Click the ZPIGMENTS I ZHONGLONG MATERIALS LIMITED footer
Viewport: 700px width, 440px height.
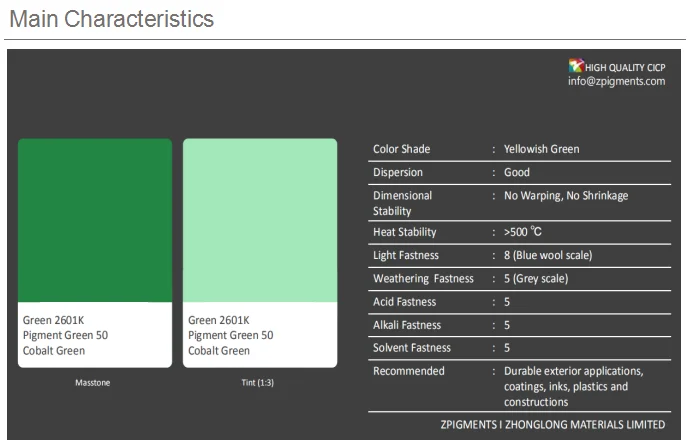click(553, 424)
